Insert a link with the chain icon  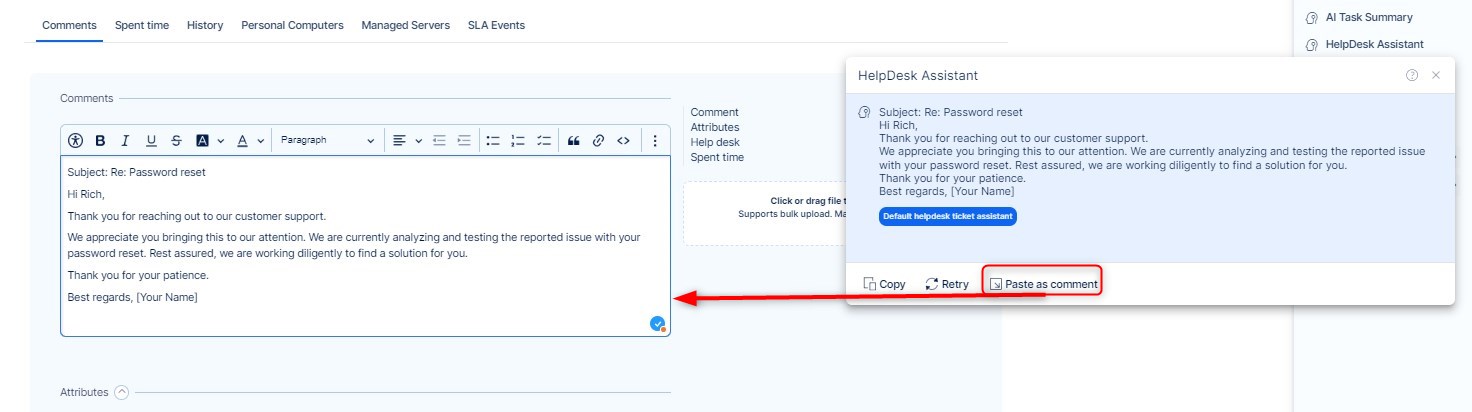click(598, 141)
